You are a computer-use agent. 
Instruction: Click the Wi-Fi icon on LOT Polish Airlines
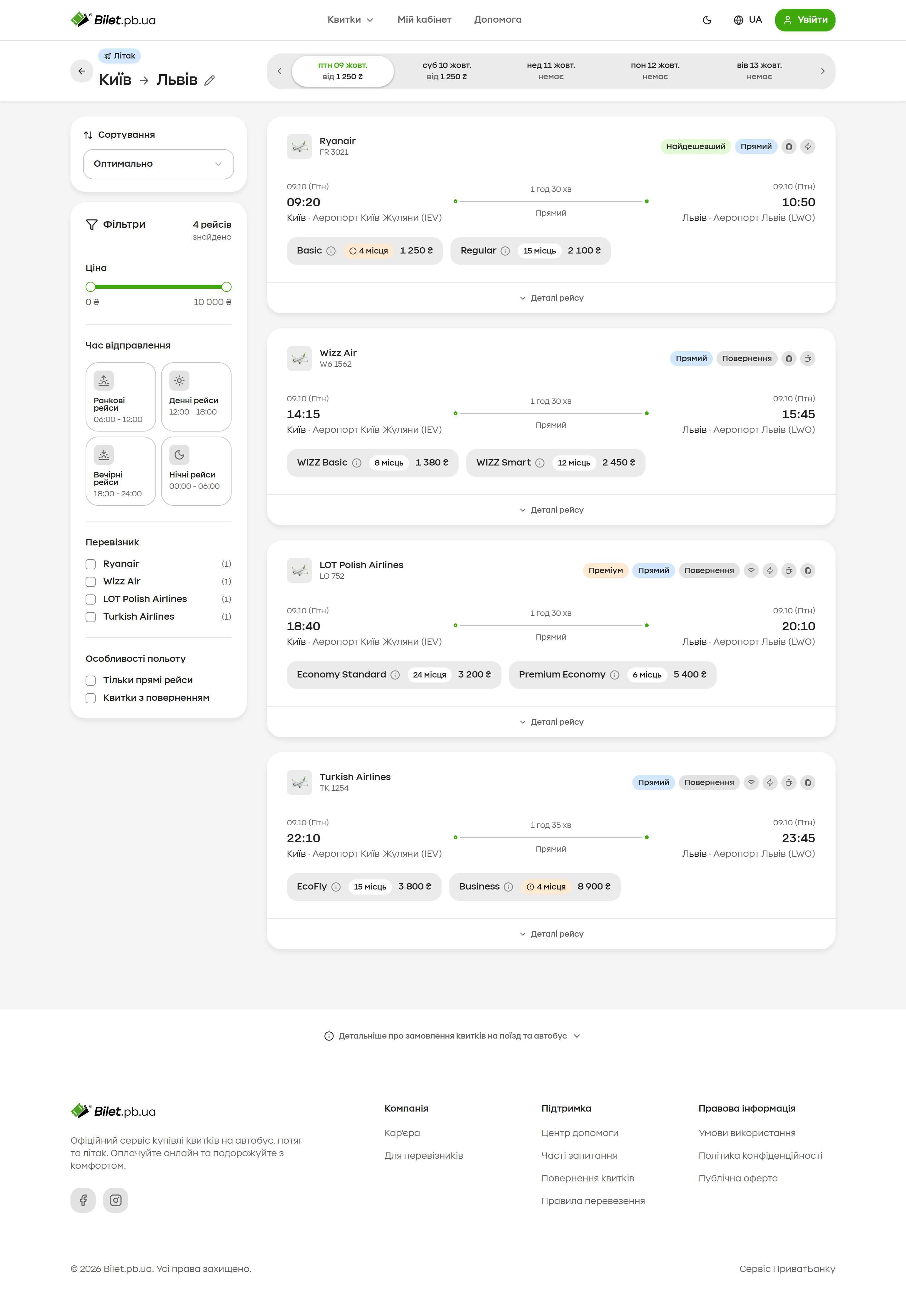click(751, 570)
